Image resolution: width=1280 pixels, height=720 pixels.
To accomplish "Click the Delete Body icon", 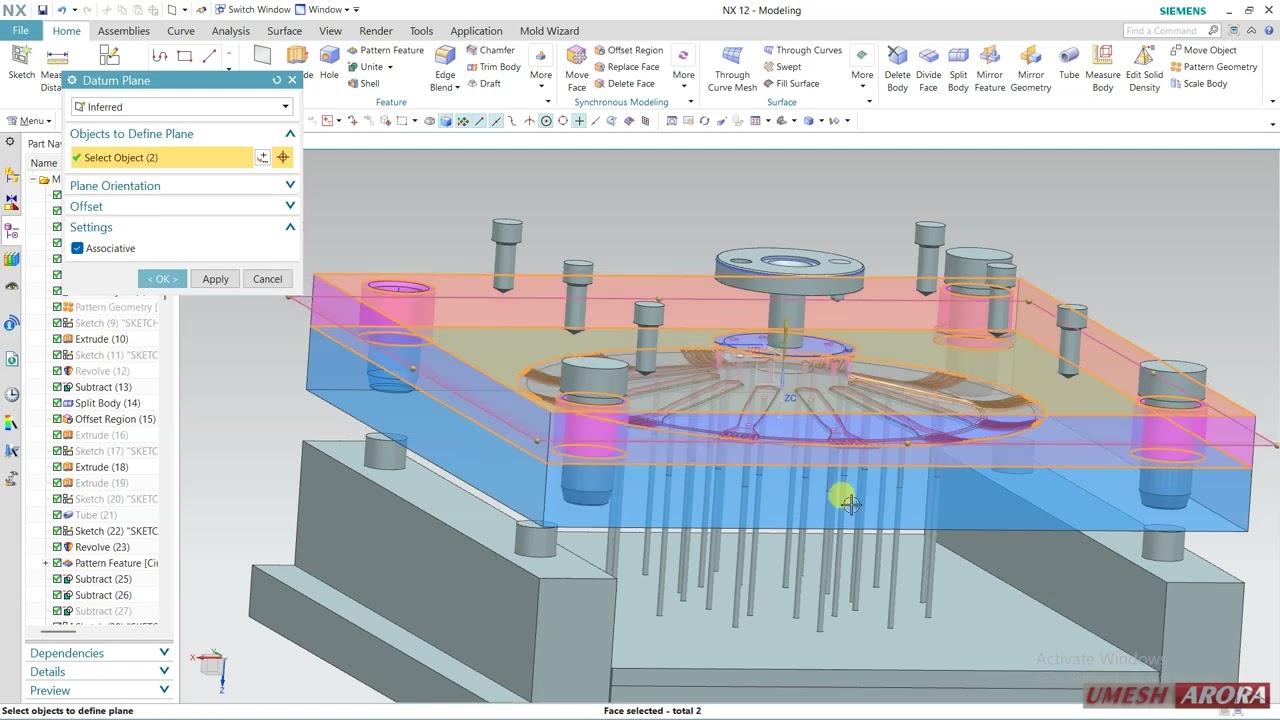I will [x=897, y=57].
